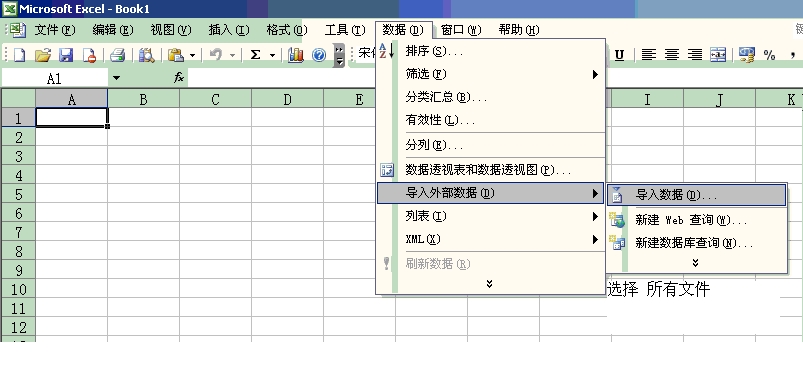Select column D header
The height and width of the screenshot is (384, 803).
287,99
